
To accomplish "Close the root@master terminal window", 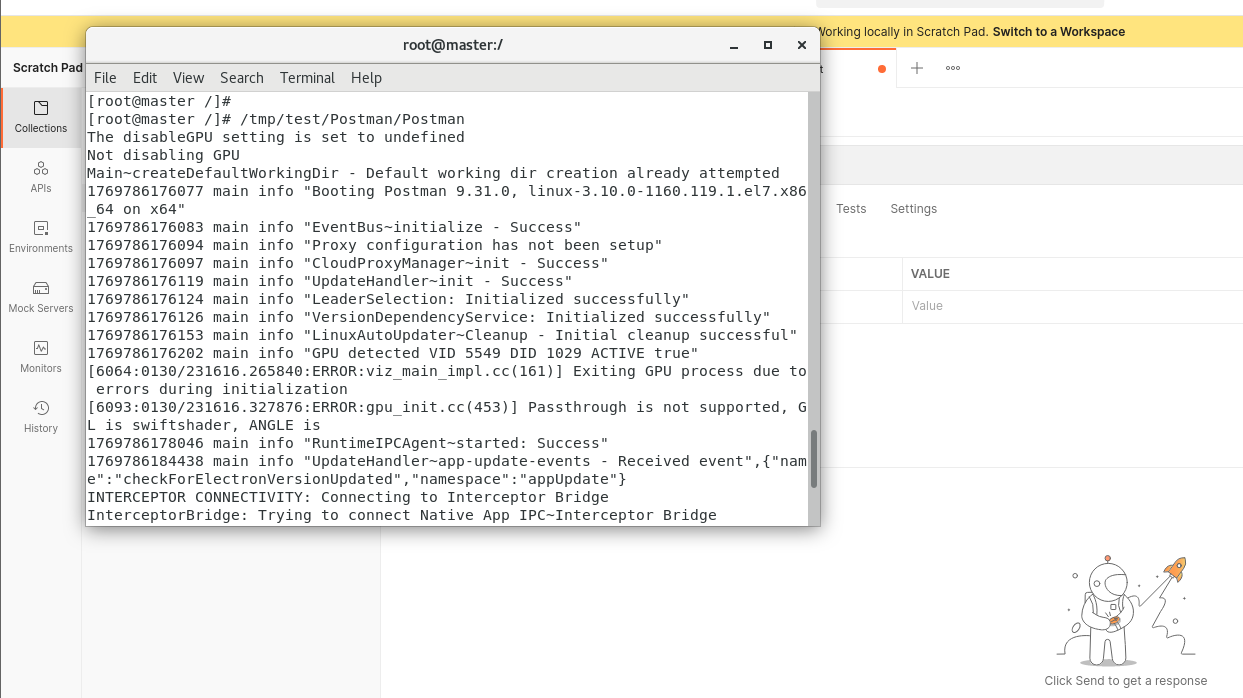I will (801, 45).
